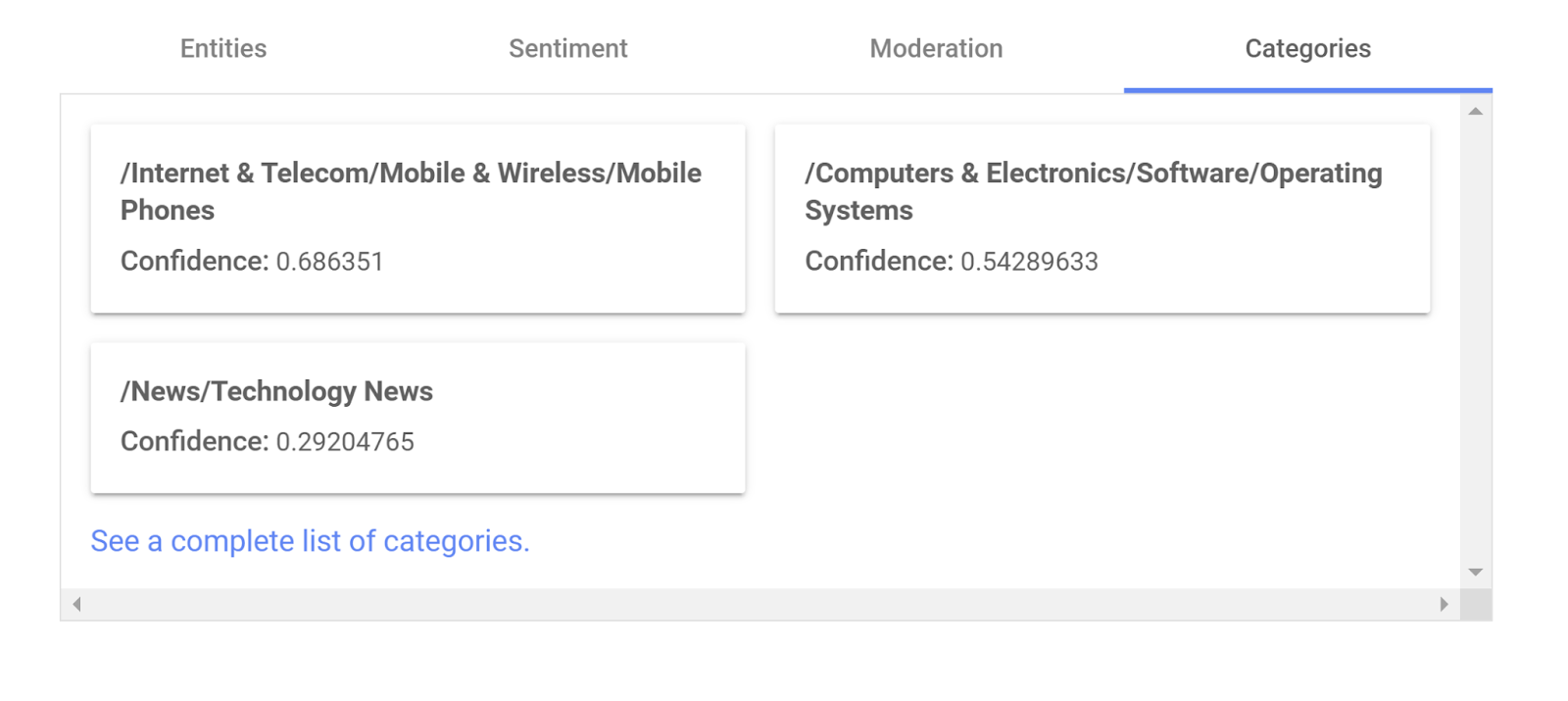Switch to the Entities tab
1568x701 pixels.
click(x=223, y=49)
